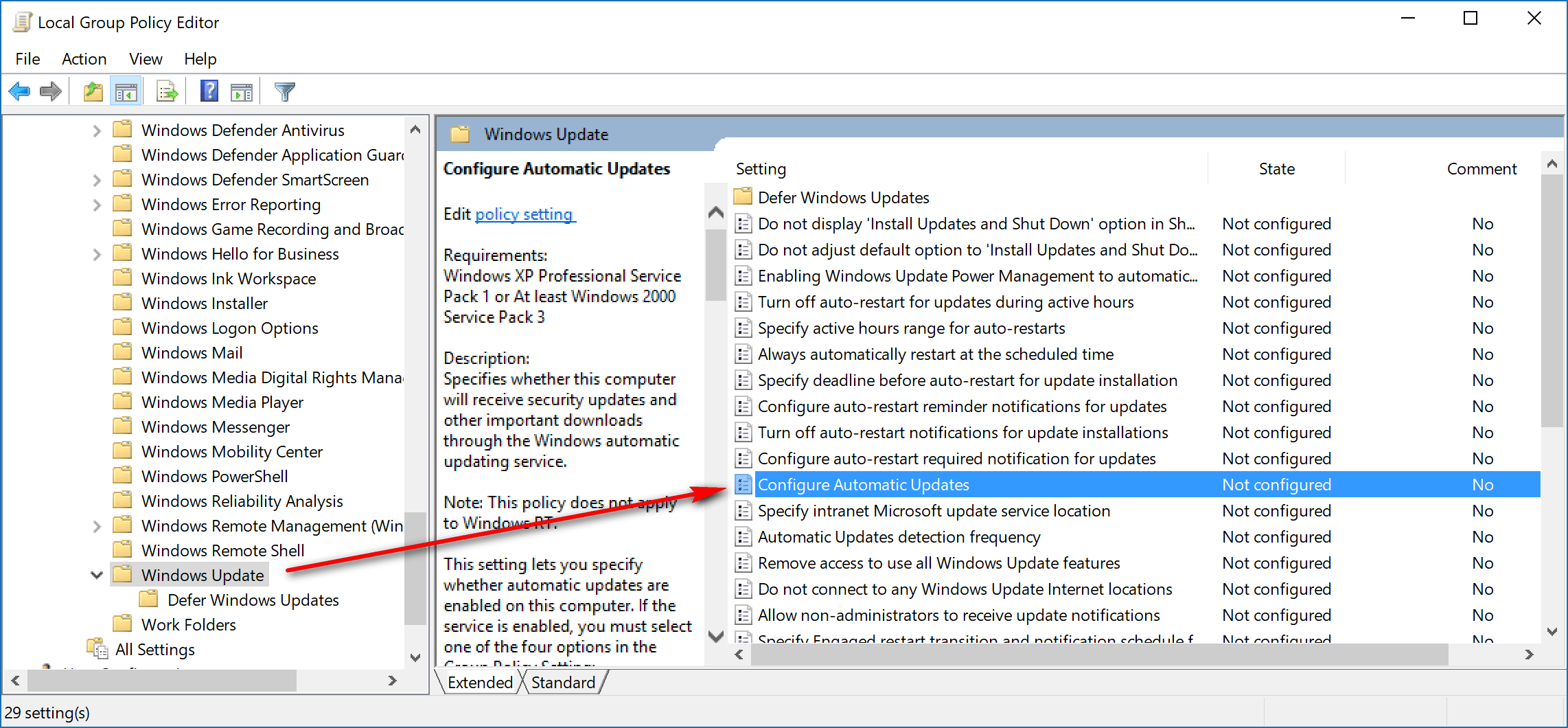Open the File menu
This screenshot has height=728, width=1568.
(27, 59)
